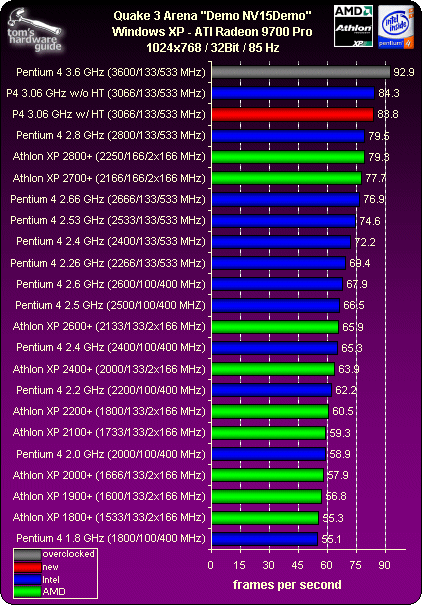Screen dimensions: 423x606
Task: Click the value 59.3
Action: point(340,433)
